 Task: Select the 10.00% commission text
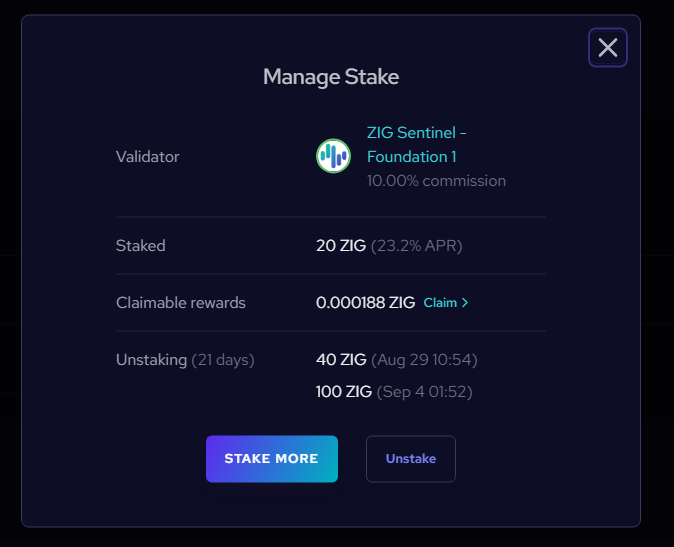pos(436,181)
